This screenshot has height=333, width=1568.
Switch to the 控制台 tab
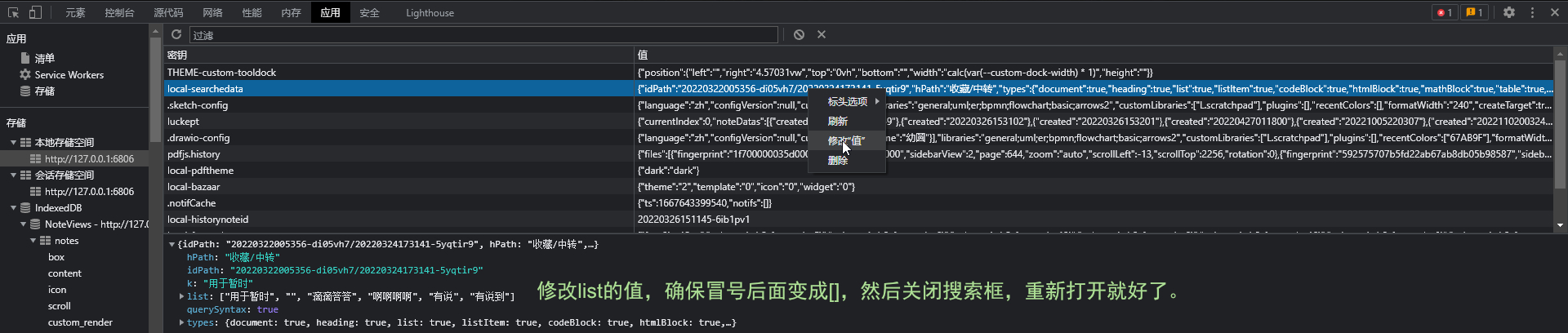(119, 12)
